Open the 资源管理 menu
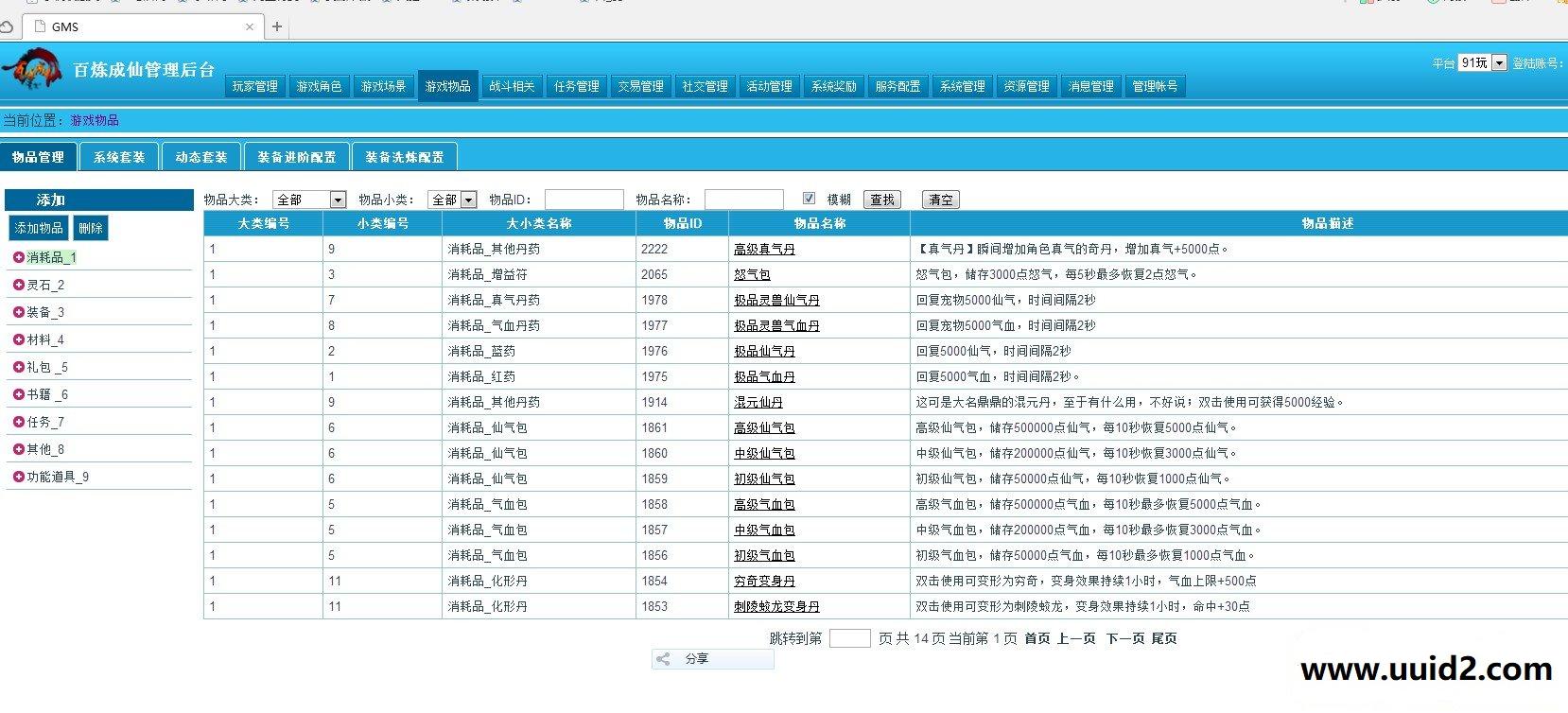The width and height of the screenshot is (1568, 713). (1027, 86)
